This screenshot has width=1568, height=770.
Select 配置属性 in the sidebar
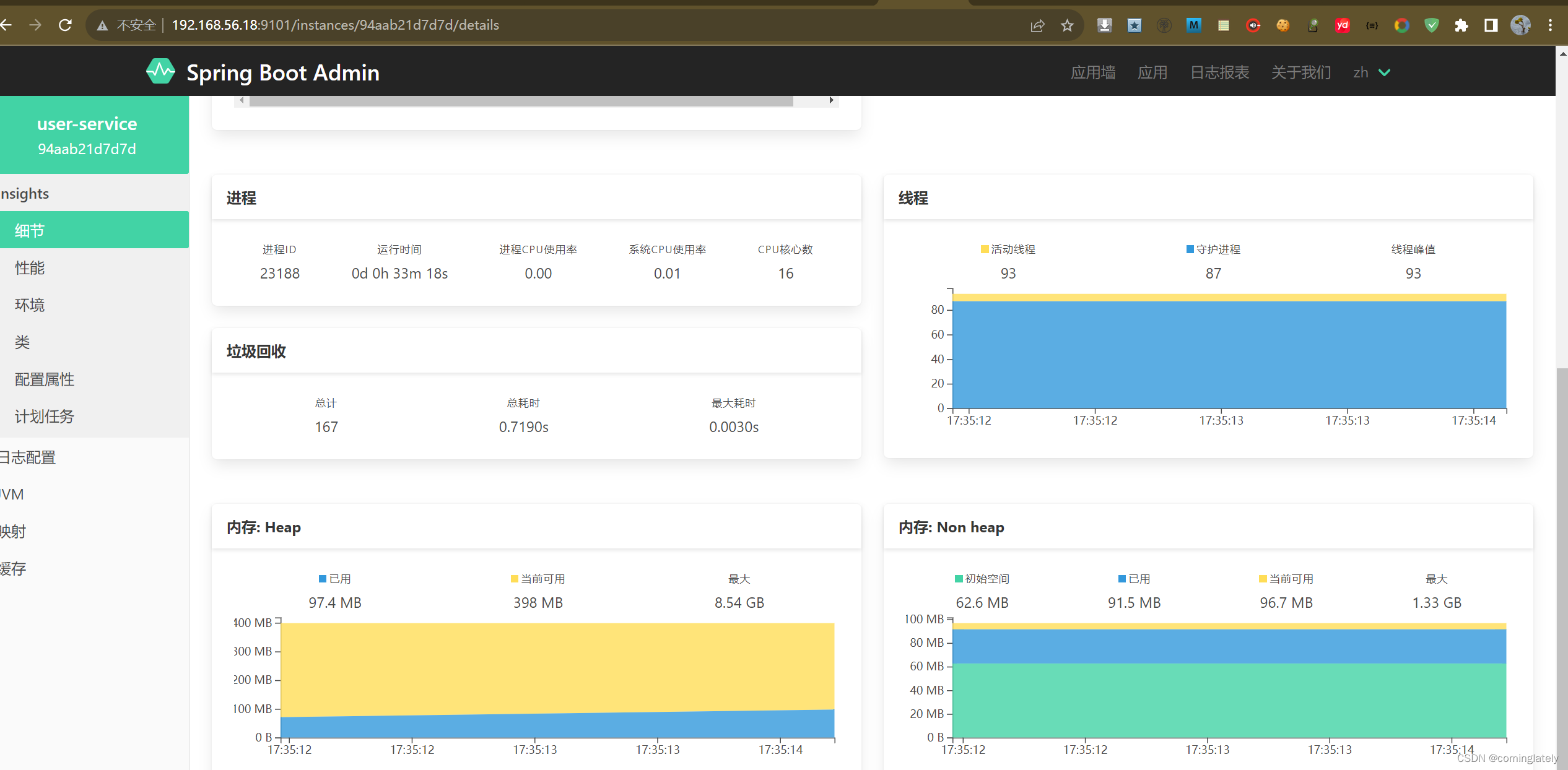94,379
